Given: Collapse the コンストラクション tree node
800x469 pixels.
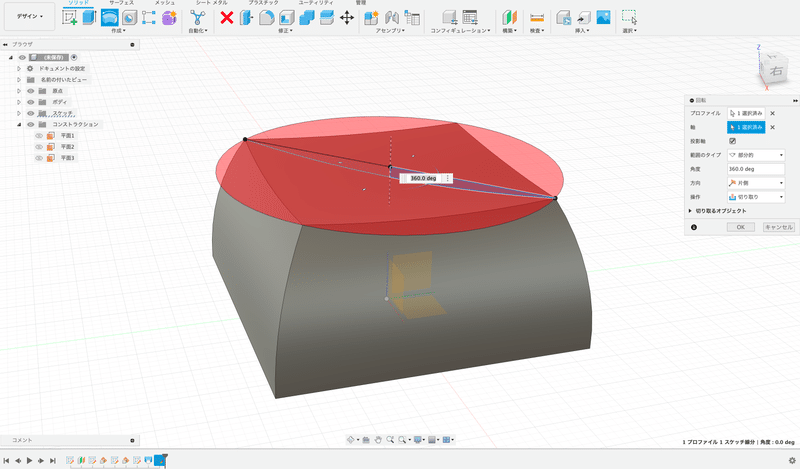Looking at the screenshot, I should tap(19, 125).
